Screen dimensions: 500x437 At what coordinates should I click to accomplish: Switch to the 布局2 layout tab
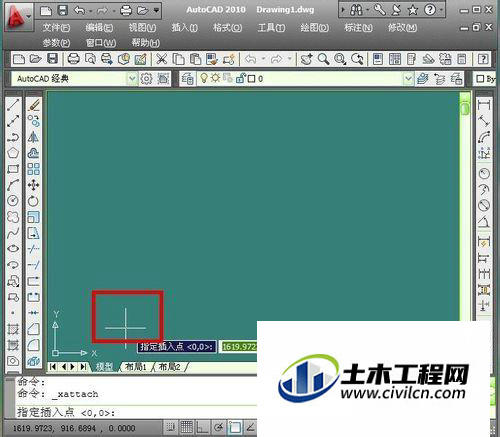point(169,367)
